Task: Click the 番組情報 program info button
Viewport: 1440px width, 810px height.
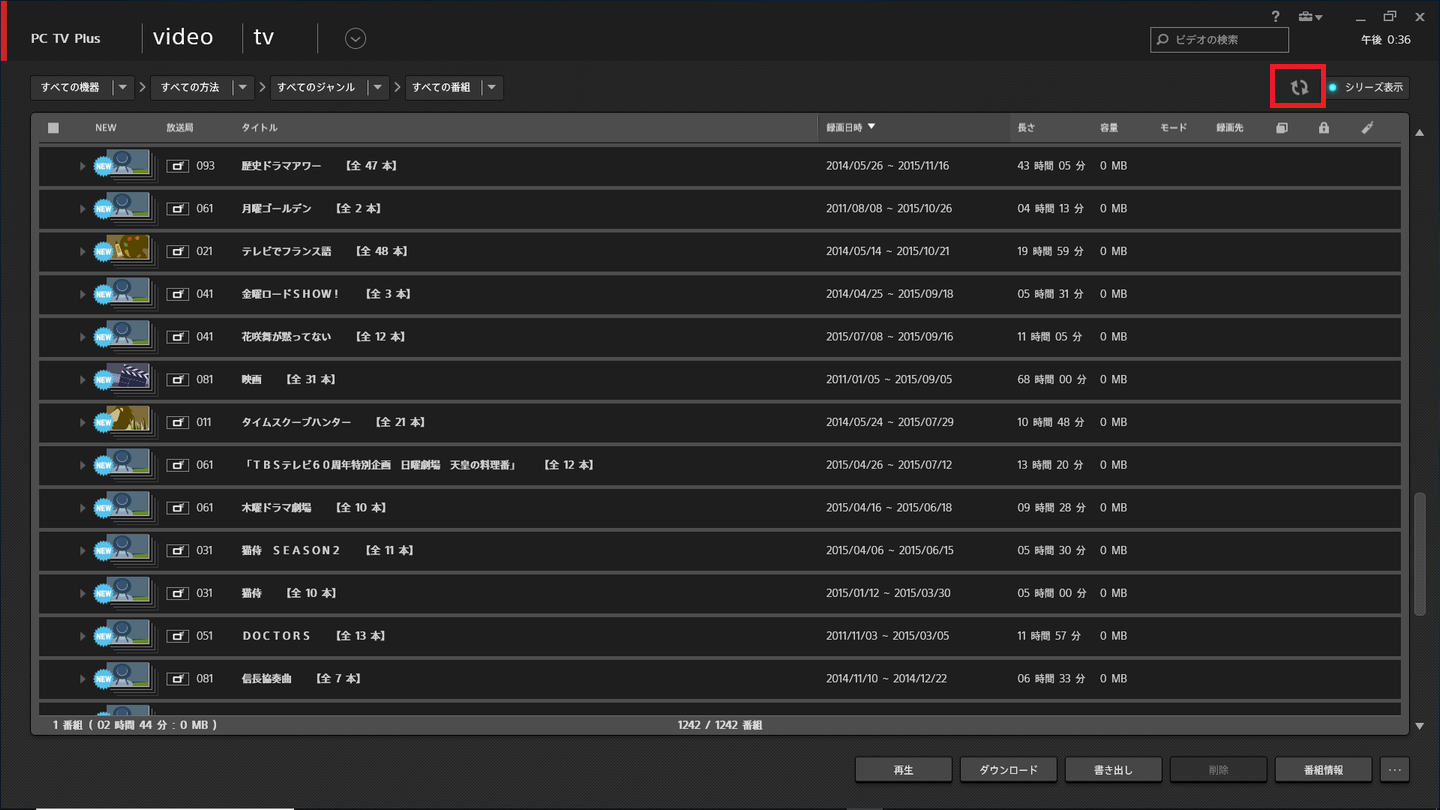Action: pos(1324,769)
